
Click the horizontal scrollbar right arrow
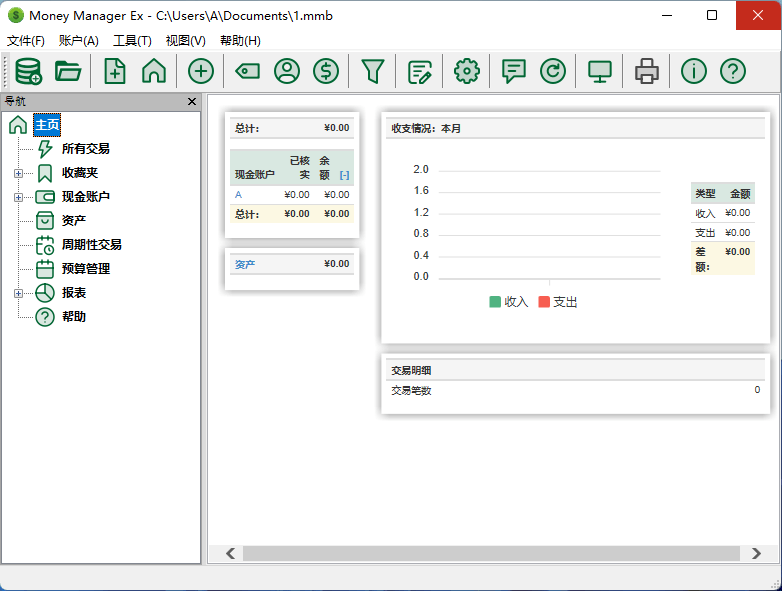tap(757, 553)
